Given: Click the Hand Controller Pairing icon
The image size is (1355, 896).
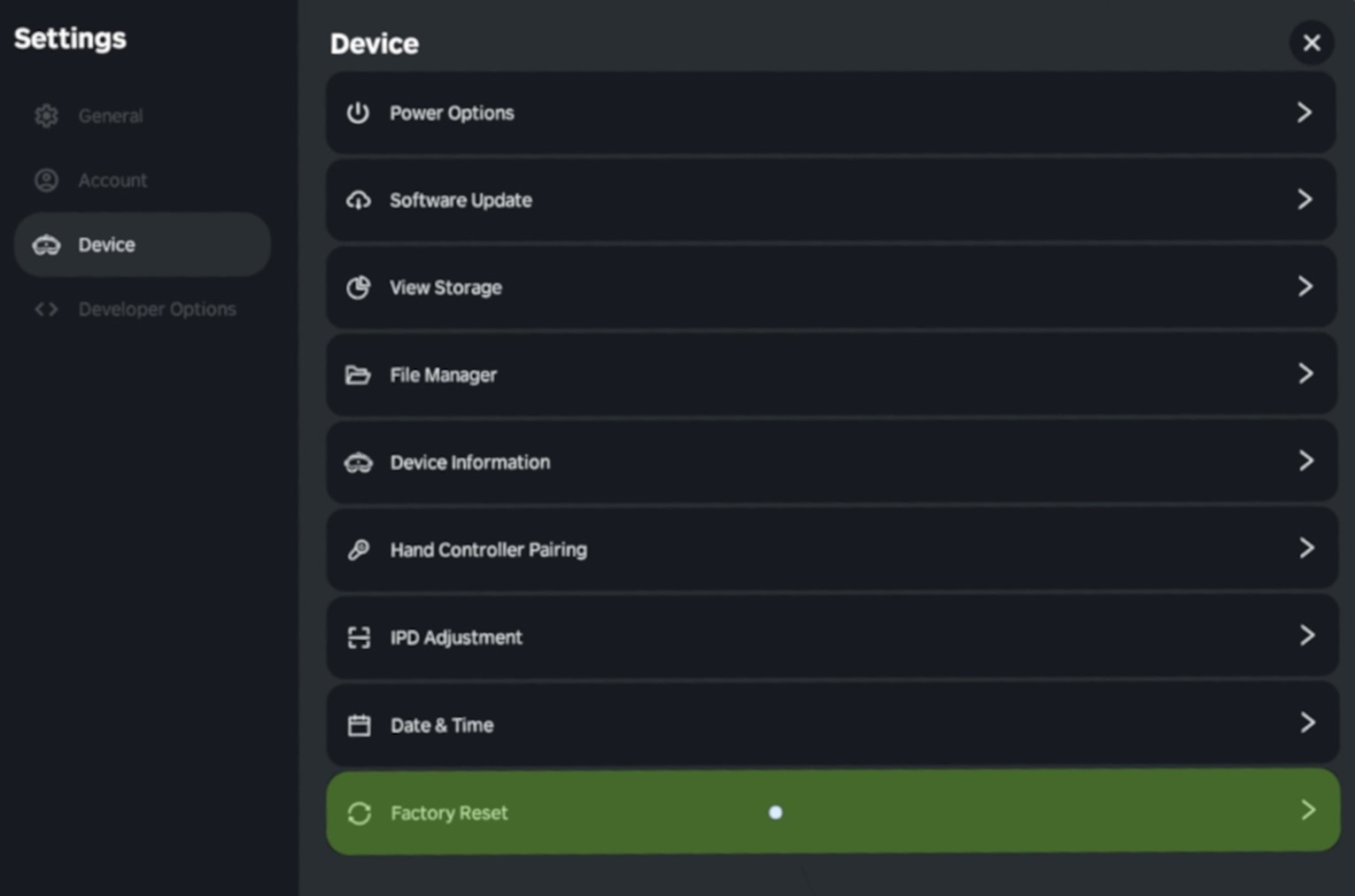Looking at the screenshot, I should pyautogui.click(x=358, y=550).
